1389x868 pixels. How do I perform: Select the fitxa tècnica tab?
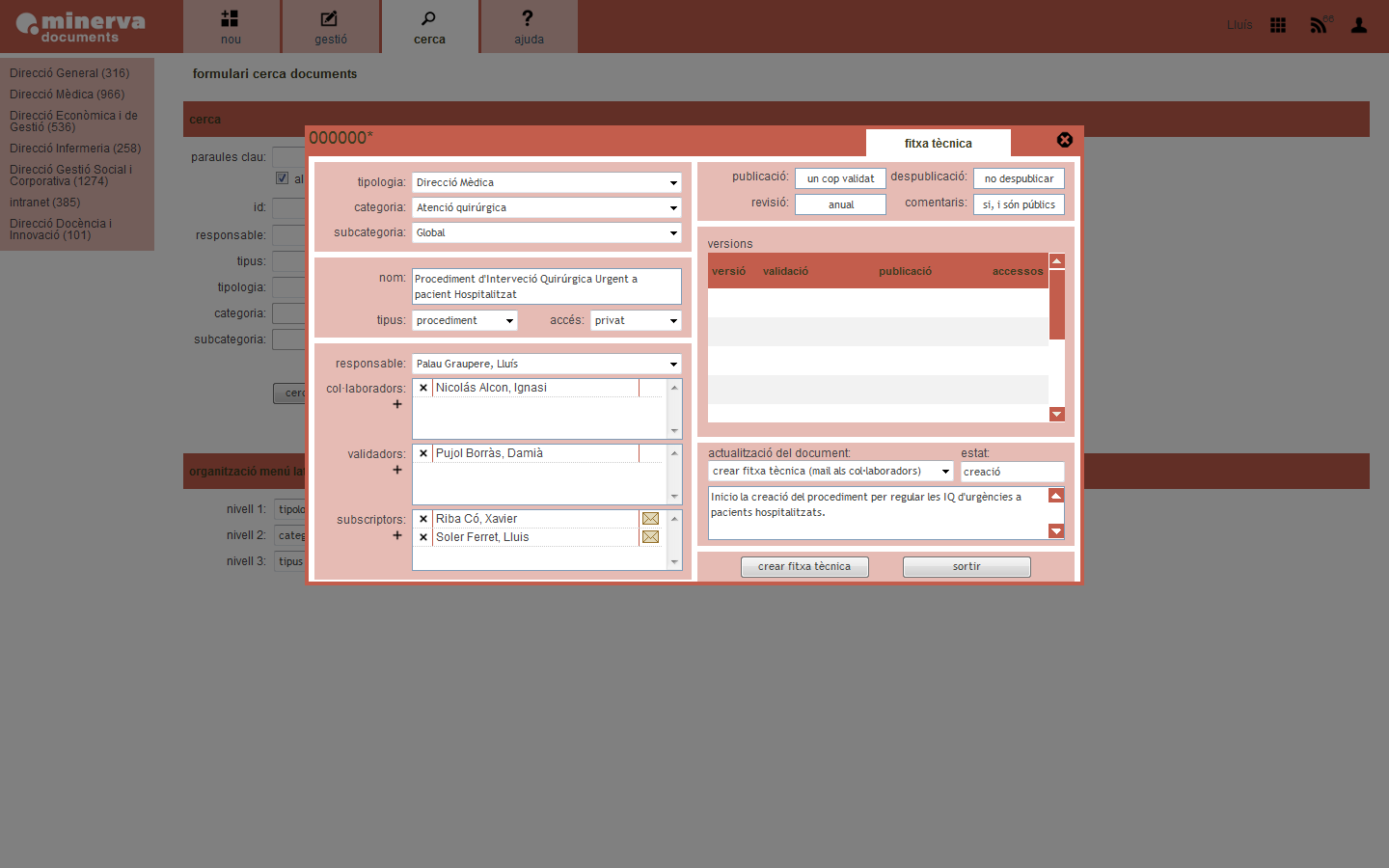pyautogui.click(x=938, y=144)
